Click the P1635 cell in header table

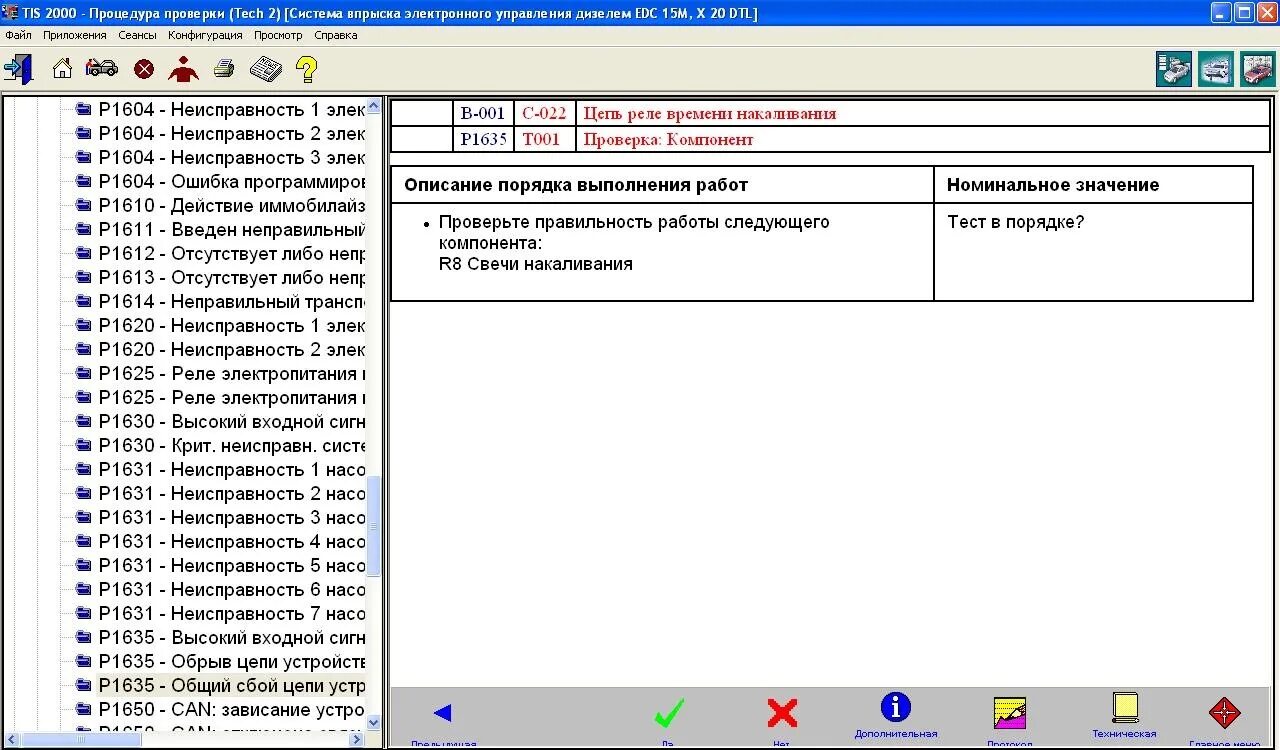pos(483,139)
